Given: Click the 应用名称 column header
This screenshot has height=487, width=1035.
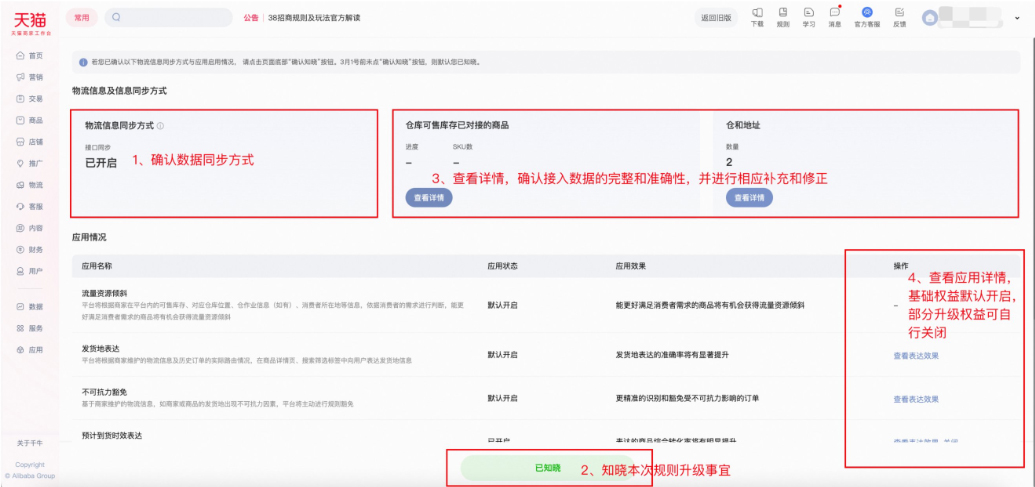Looking at the screenshot, I should tap(96, 266).
